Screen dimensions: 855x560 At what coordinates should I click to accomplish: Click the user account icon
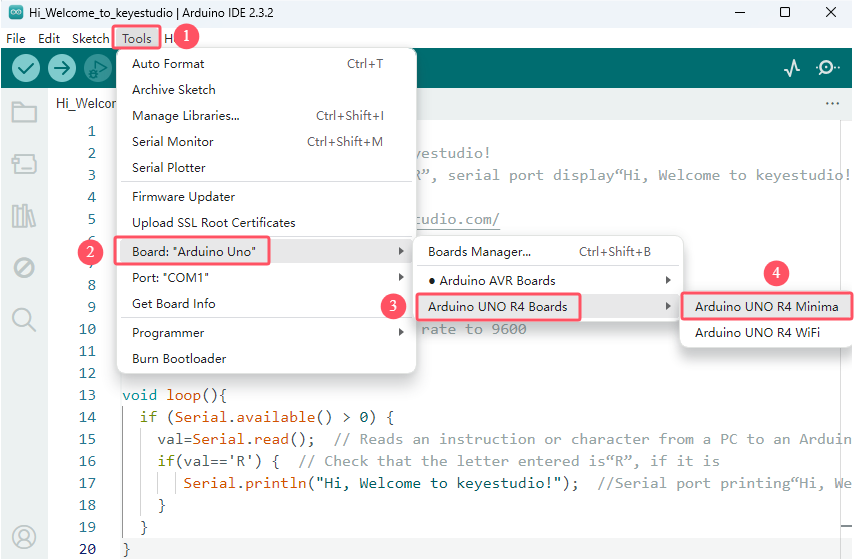(x=24, y=537)
